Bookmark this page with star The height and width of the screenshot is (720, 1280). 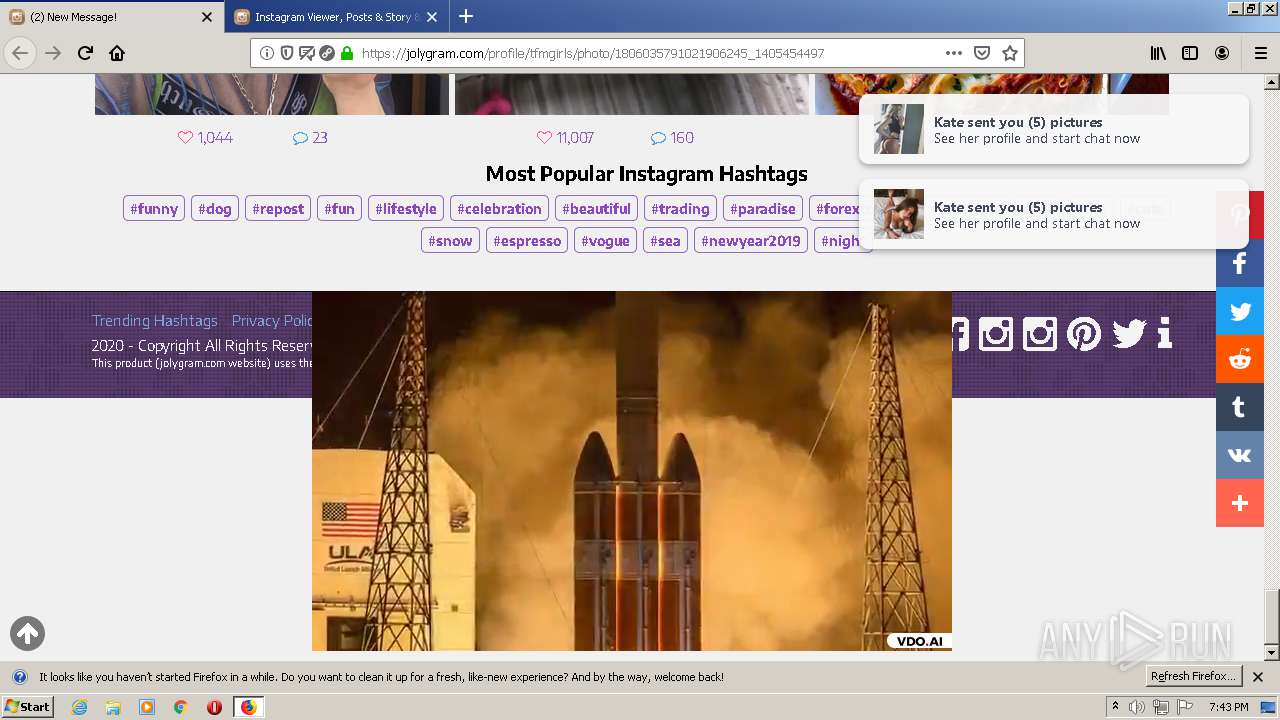[x=1010, y=53]
